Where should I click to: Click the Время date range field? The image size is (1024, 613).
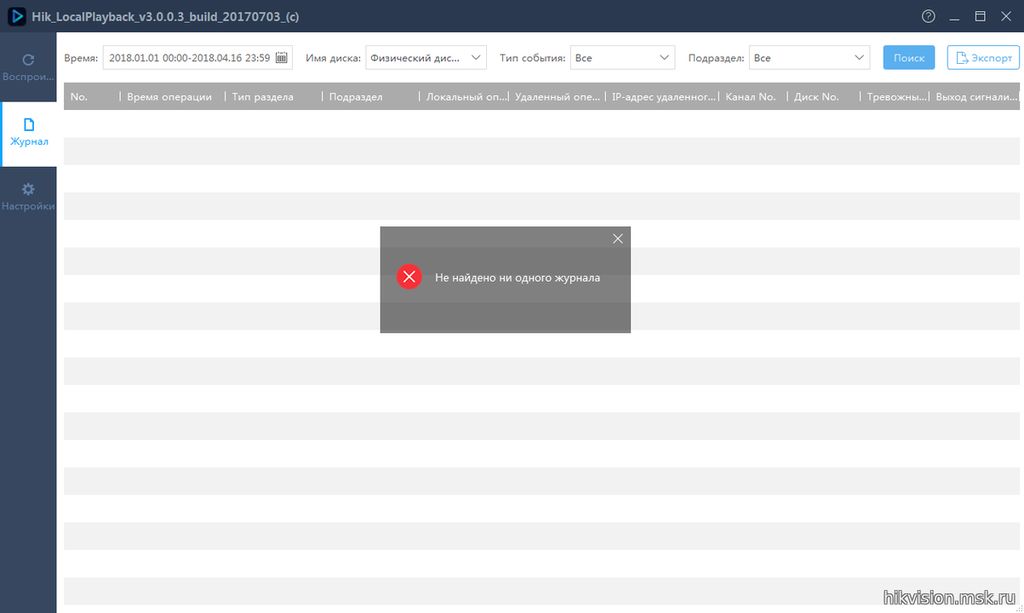click(x=197, y=57)
